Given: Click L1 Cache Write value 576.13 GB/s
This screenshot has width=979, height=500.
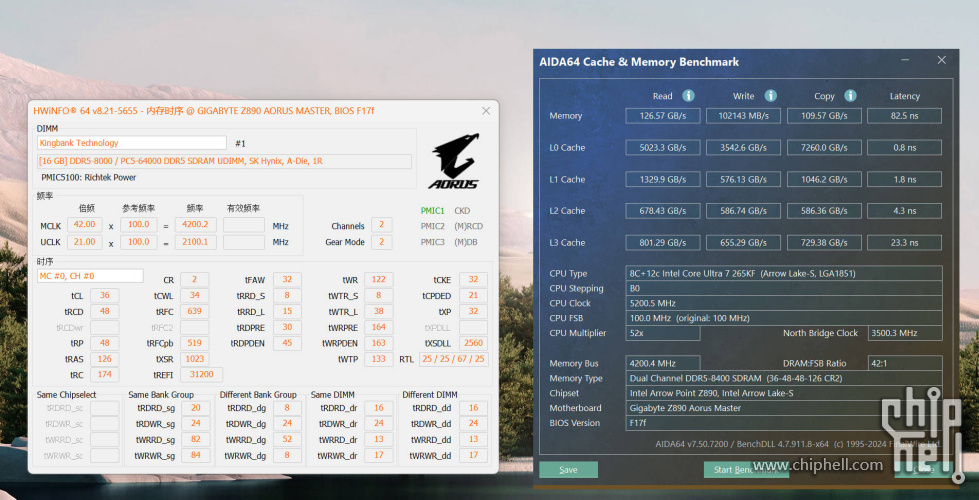Looking at the screenshot, I should pos(743,179).
